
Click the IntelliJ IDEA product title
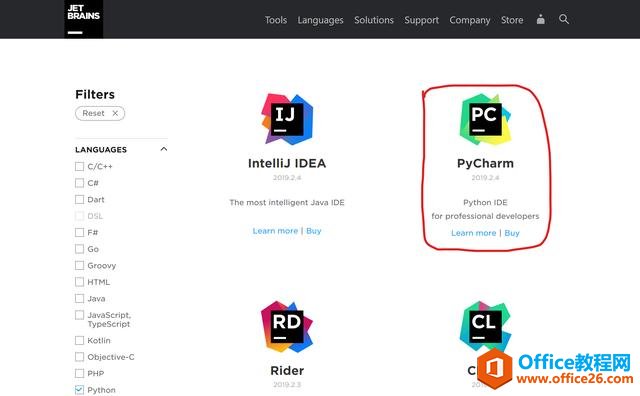click(287, 163)
